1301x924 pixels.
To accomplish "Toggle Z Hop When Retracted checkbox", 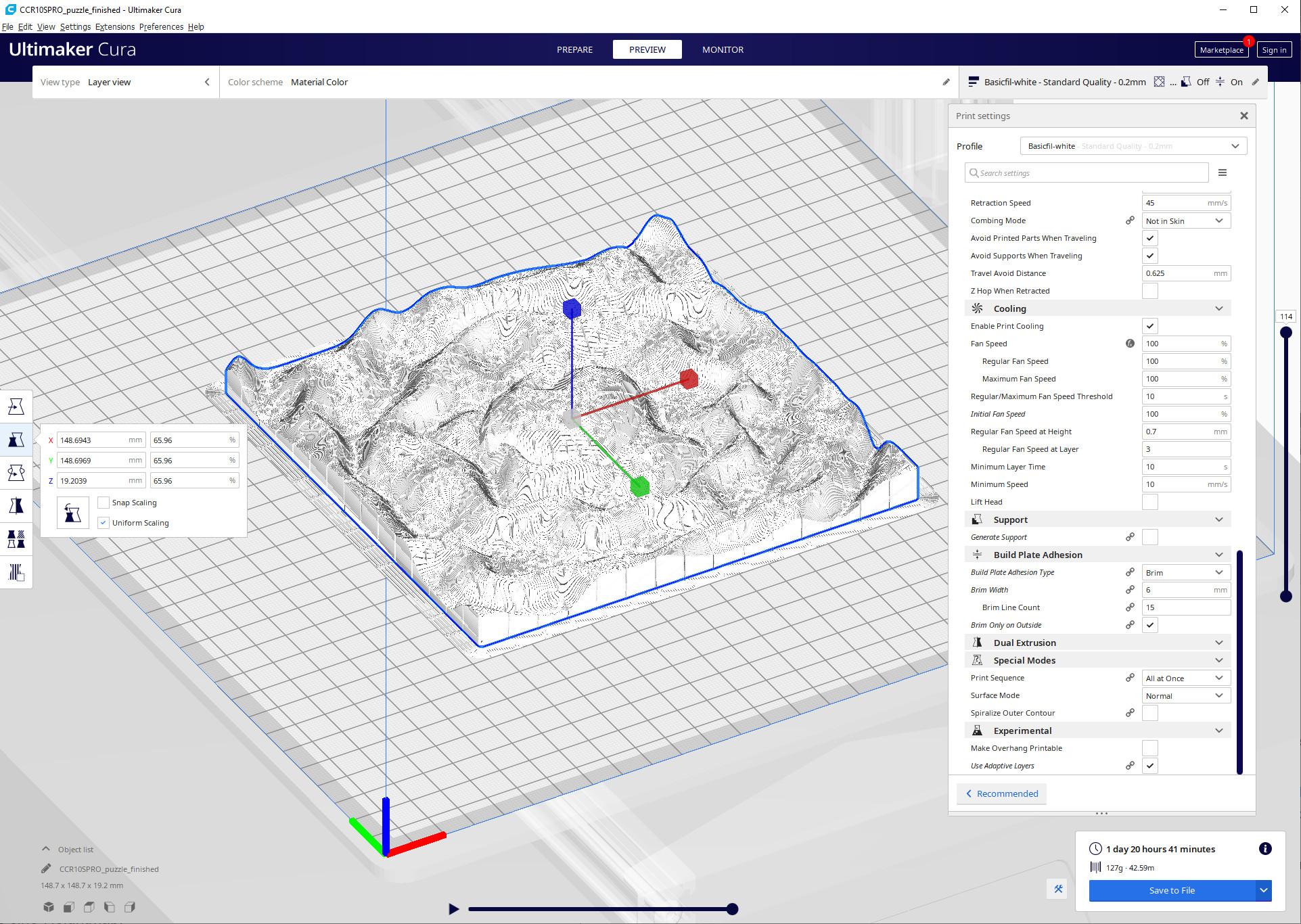I will pyautogui.click(x=1149, y=291).
